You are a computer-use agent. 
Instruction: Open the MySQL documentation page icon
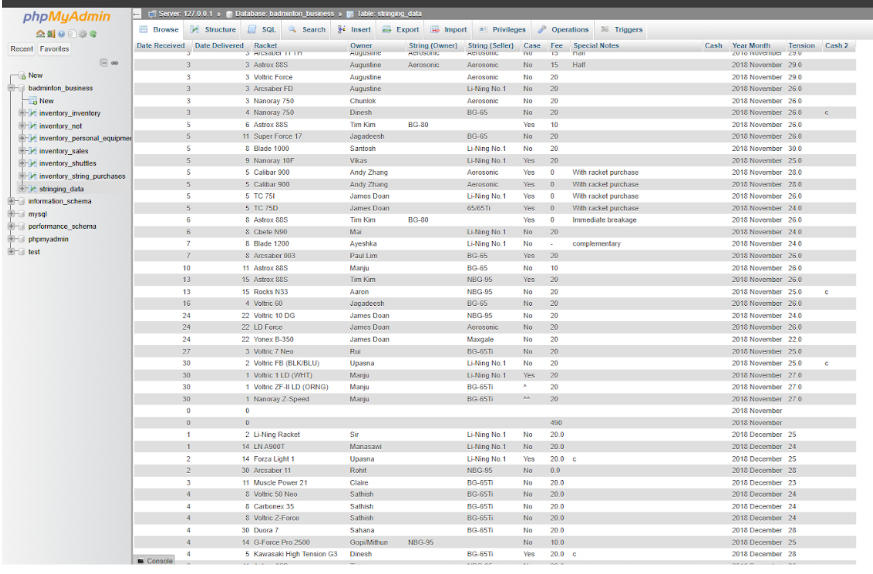pos(72,34)
